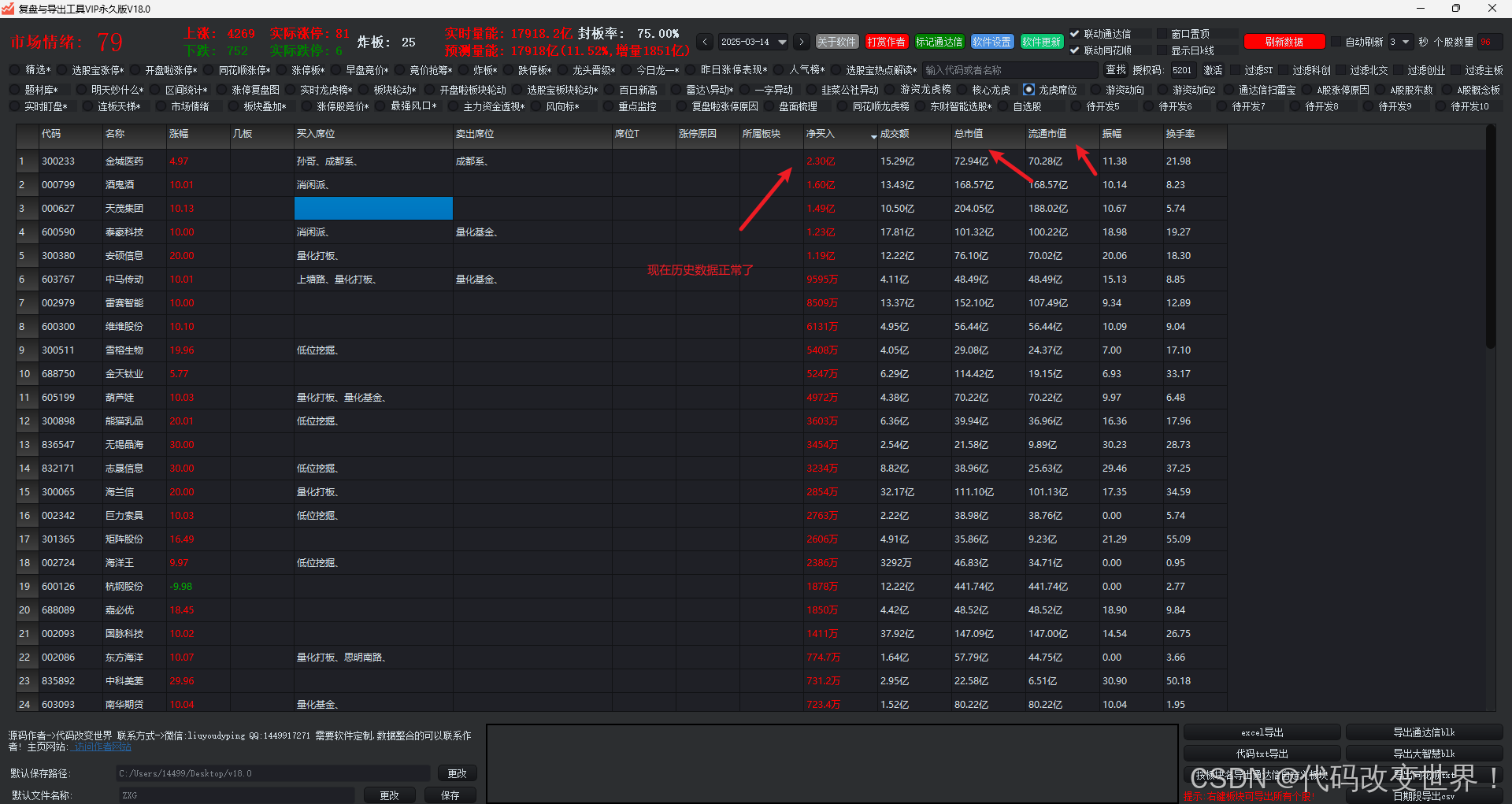This screenshot has width=1512, height=804.
Task: Select the 精选 radio option
Action: pyautogui.click(x=15, y=70)
